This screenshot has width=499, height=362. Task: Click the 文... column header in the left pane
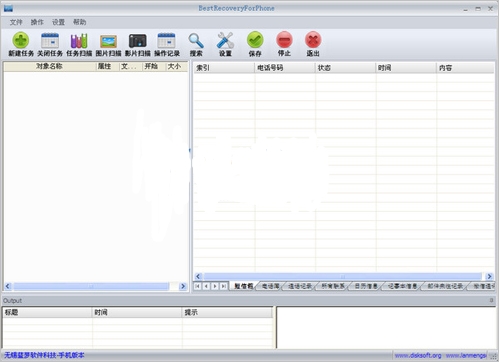pos(131,66)
